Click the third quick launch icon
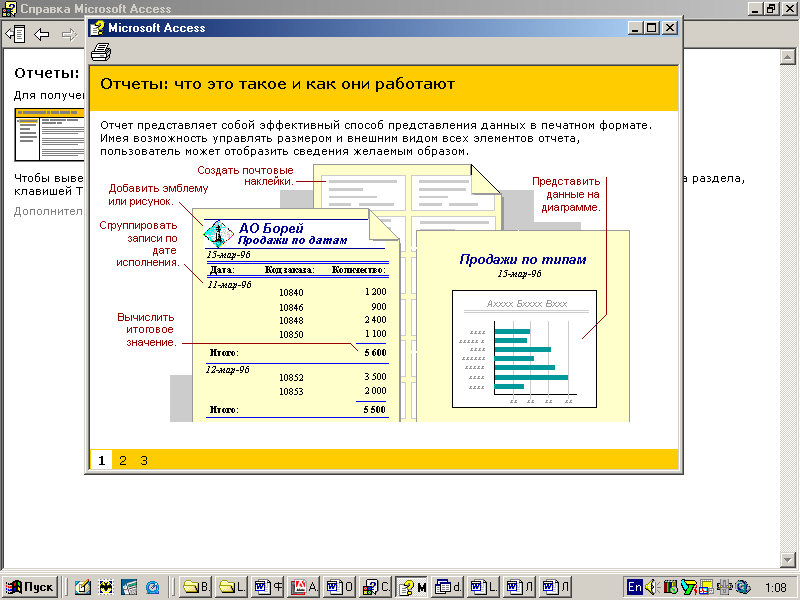This screenshot has width=800, height=600. (129, 587)
